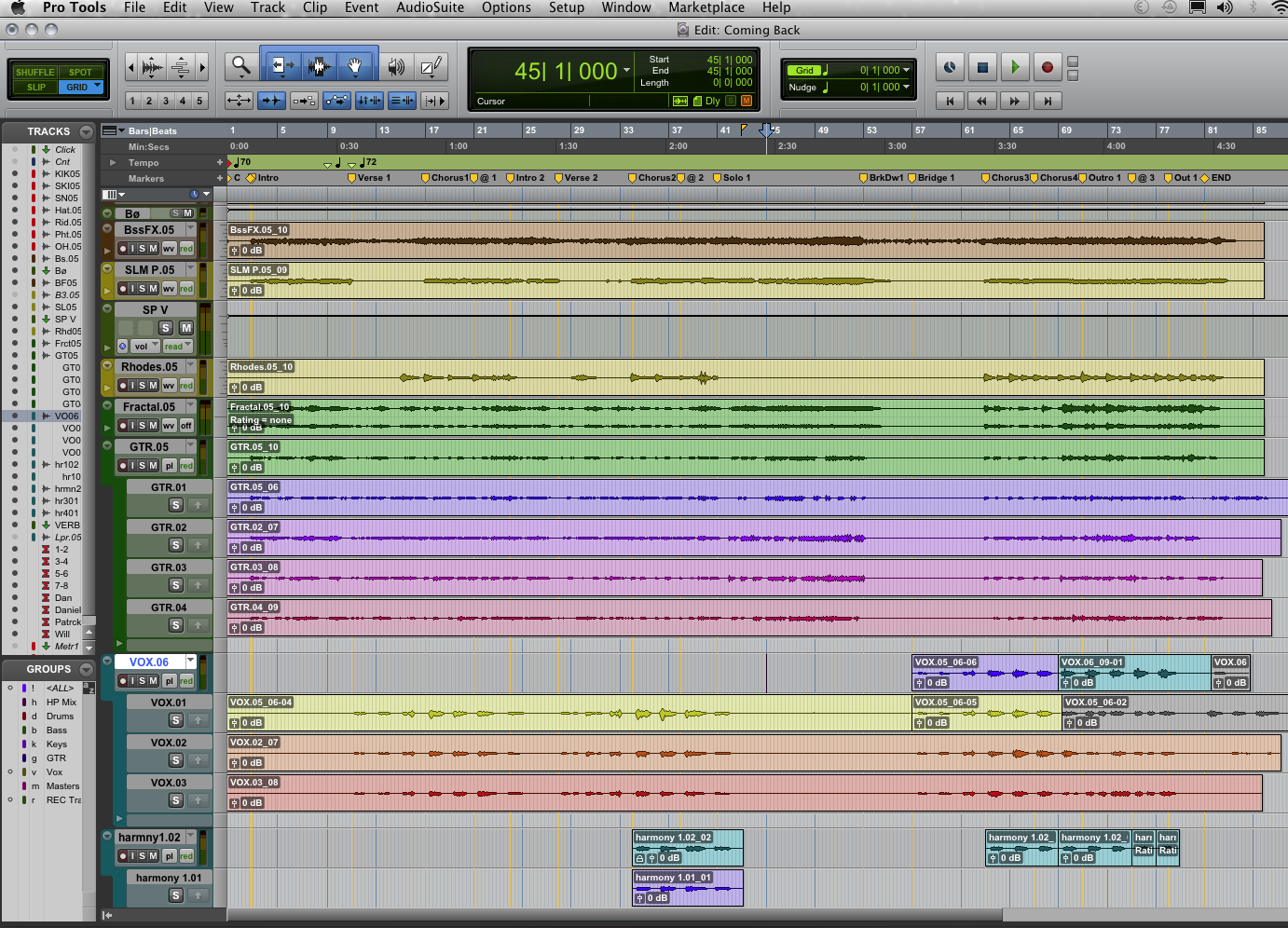1288x928 pixels.
Task: Return to zero
Action: 950,101
